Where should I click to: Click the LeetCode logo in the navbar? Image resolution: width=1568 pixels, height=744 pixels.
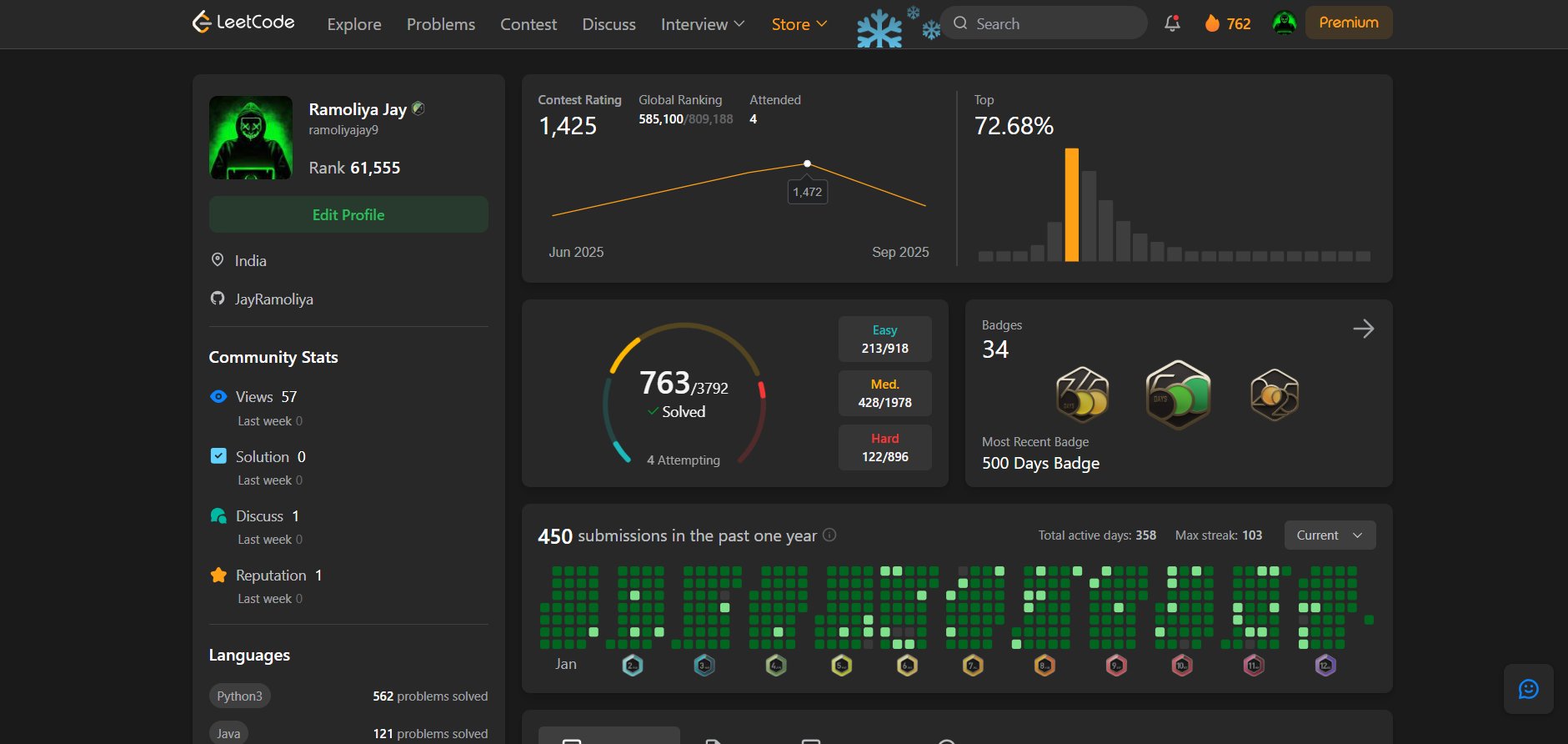(243, 23)
